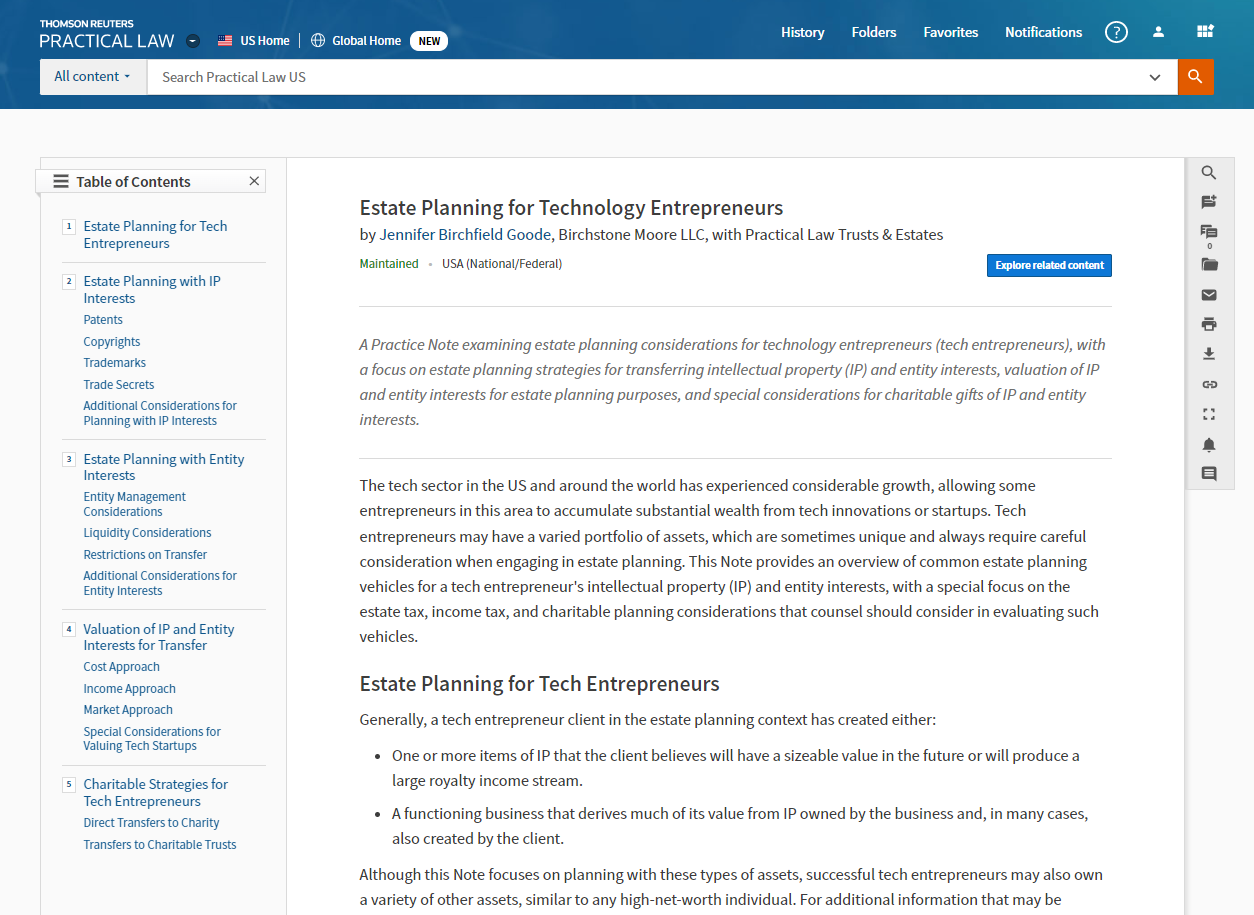
Task: Go to Favorites in the top navigation
Action: pos(950,32)
